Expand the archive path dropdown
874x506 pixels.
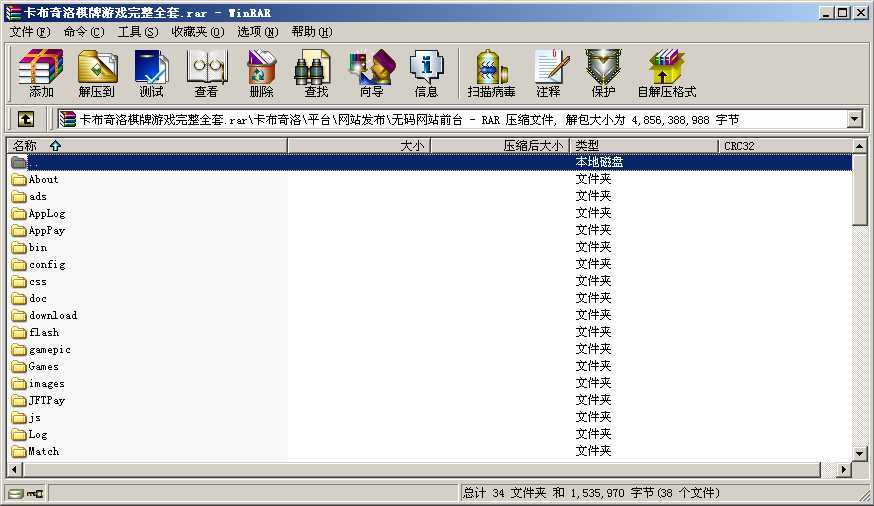pos(854,119)
